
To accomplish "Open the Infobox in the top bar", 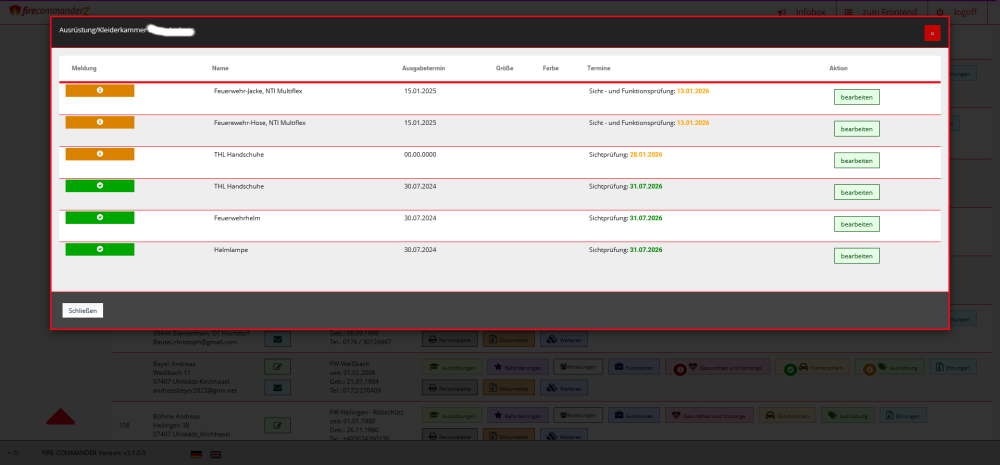I will (802, 11).
